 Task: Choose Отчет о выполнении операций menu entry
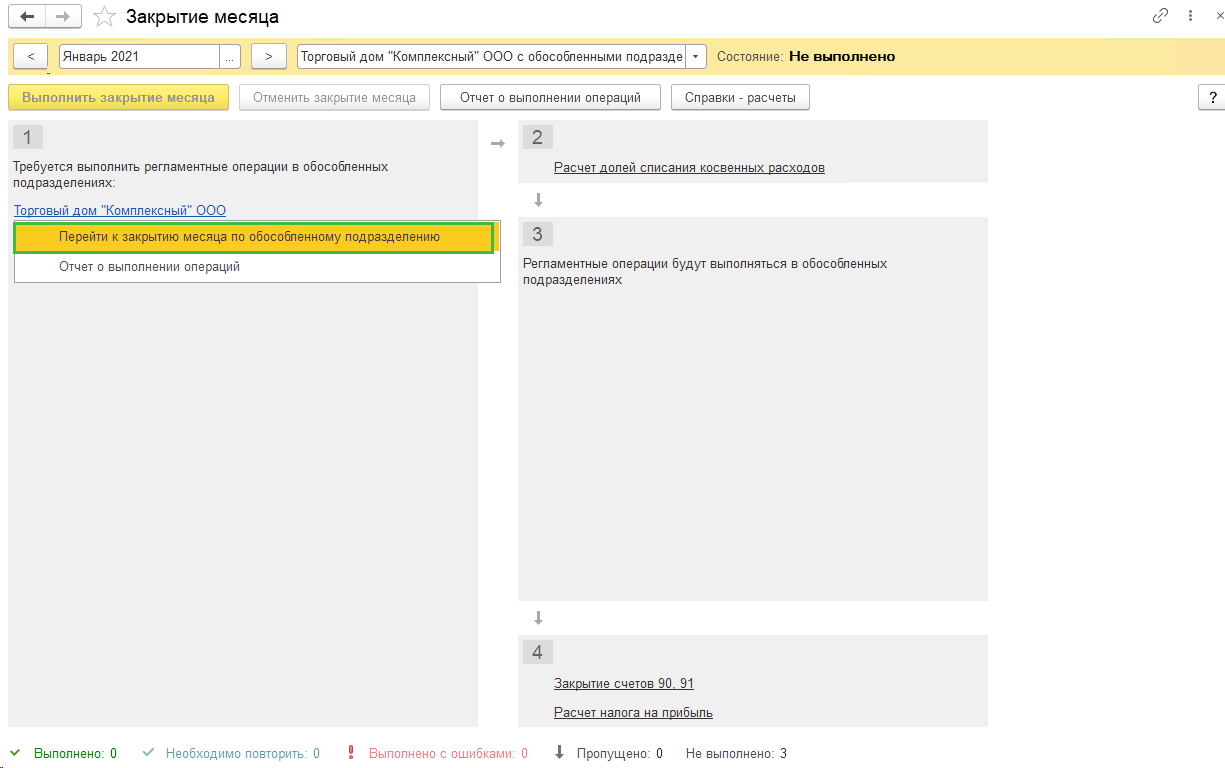149,267
